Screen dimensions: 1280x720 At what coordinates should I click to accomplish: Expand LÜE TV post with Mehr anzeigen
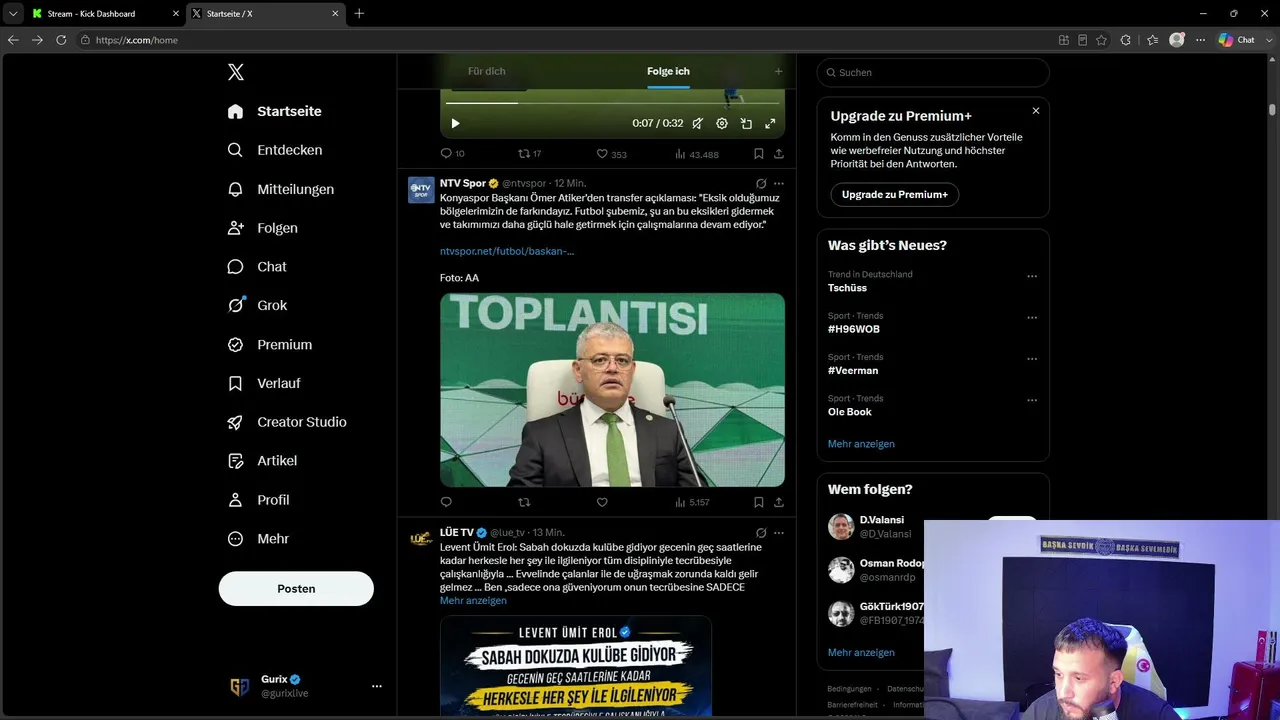(473, 601)
